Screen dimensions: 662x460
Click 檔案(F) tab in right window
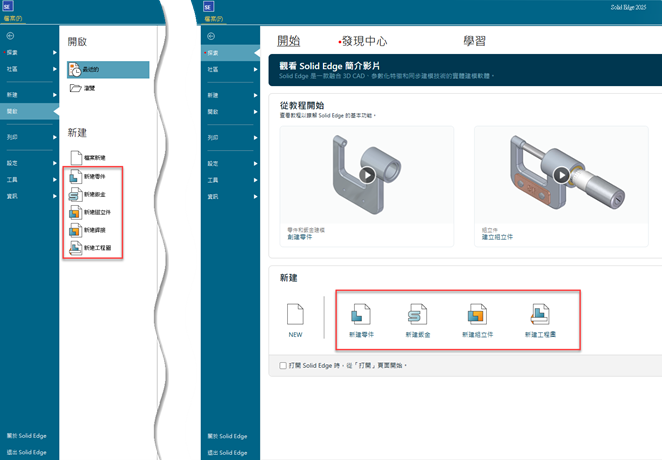tap(214, 19)
